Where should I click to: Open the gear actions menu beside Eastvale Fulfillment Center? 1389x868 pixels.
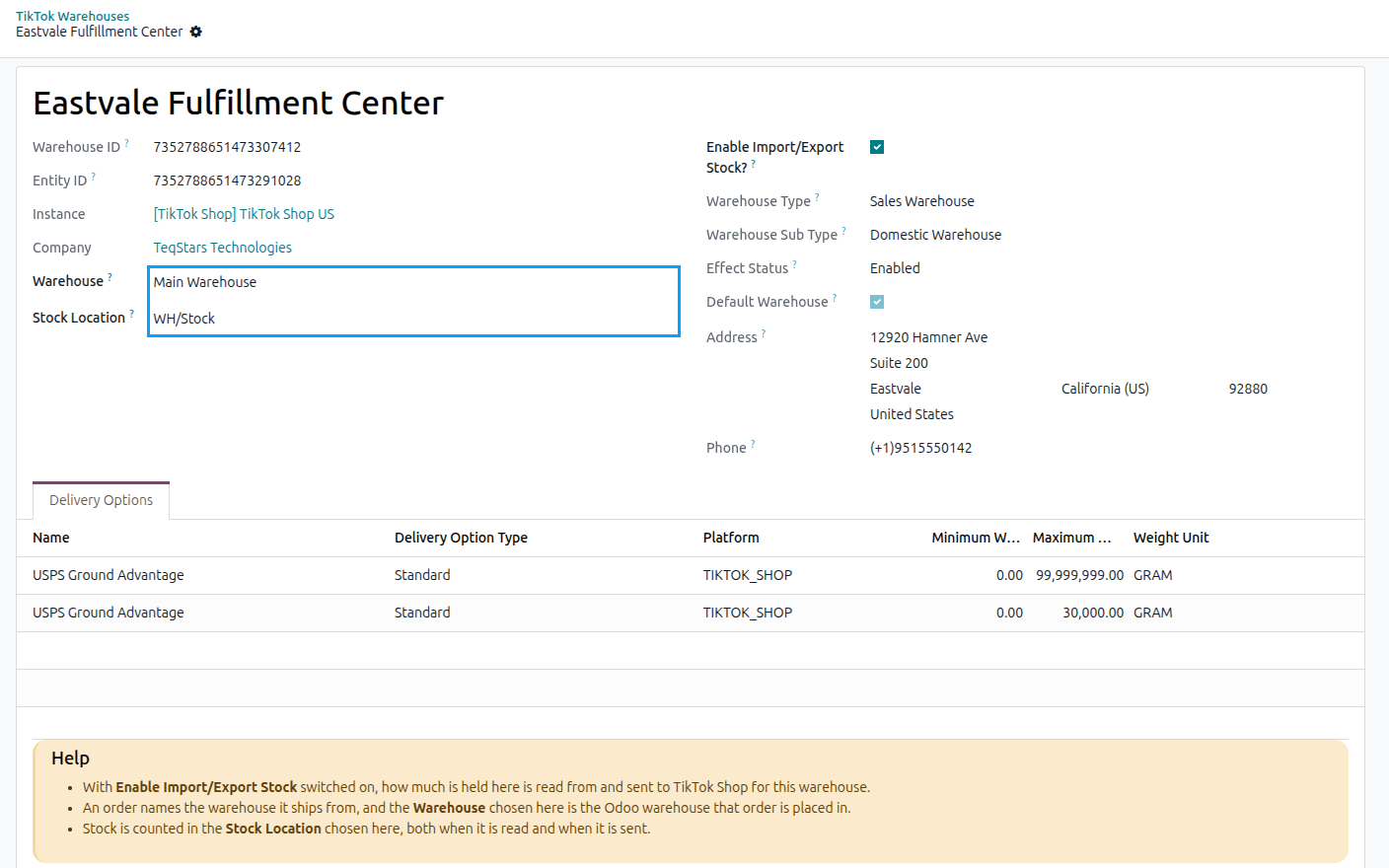click(x=195, y=32)
